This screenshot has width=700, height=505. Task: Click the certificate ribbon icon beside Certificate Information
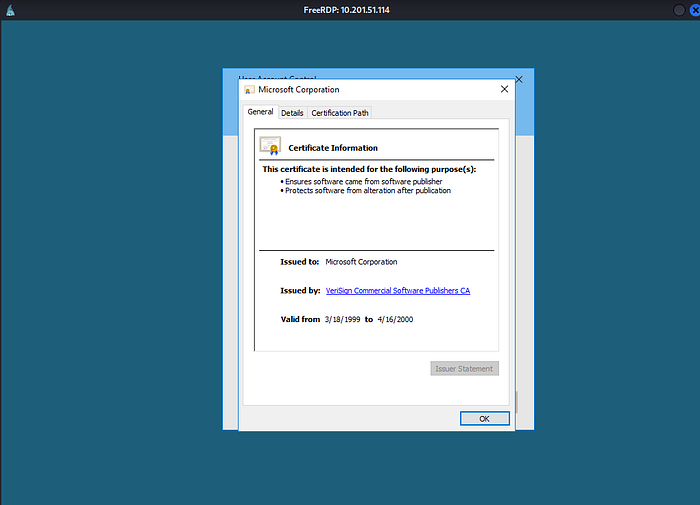point(270,146)
